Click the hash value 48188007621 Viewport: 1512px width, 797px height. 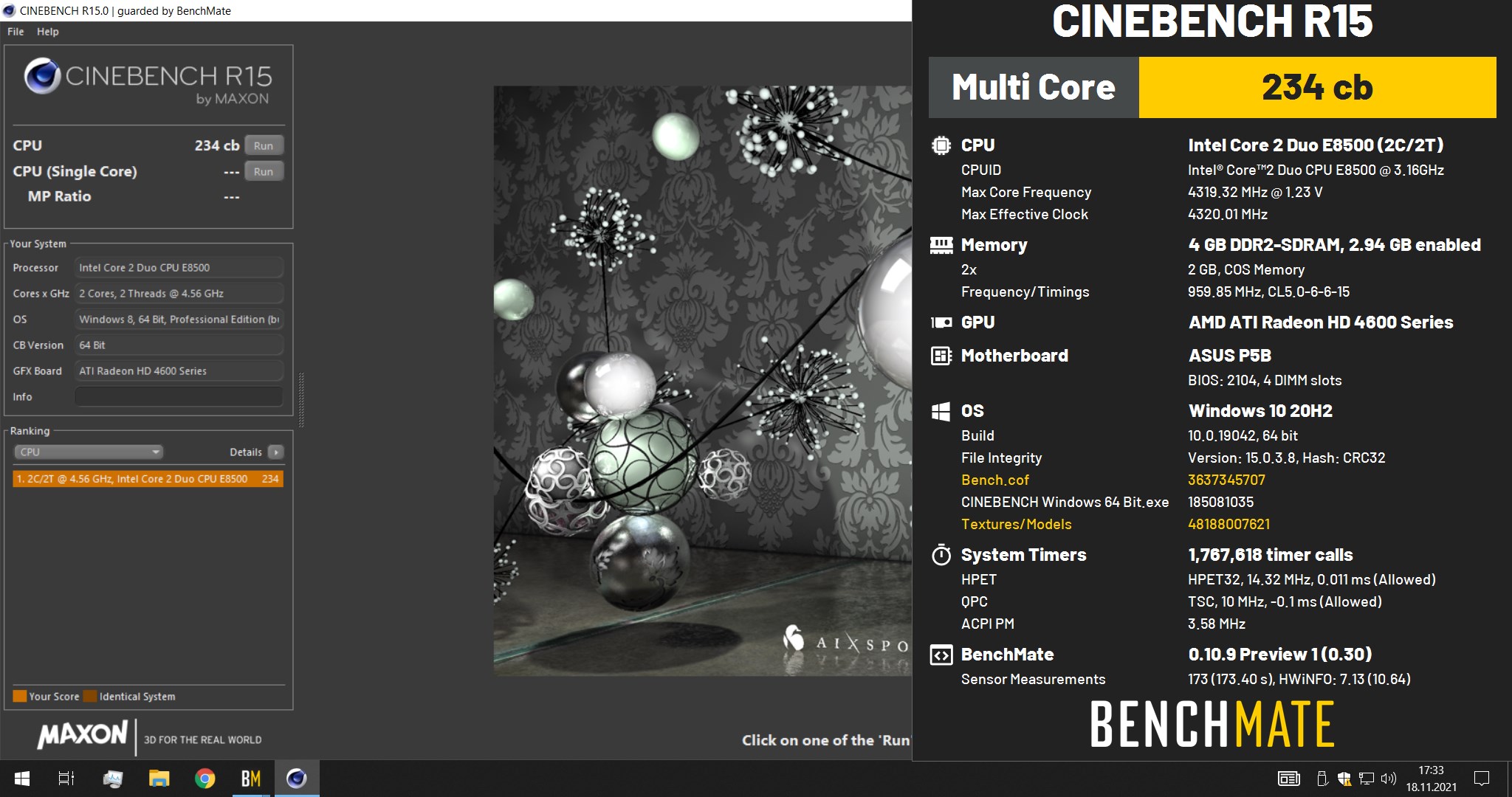click(x=1229, y=524)
